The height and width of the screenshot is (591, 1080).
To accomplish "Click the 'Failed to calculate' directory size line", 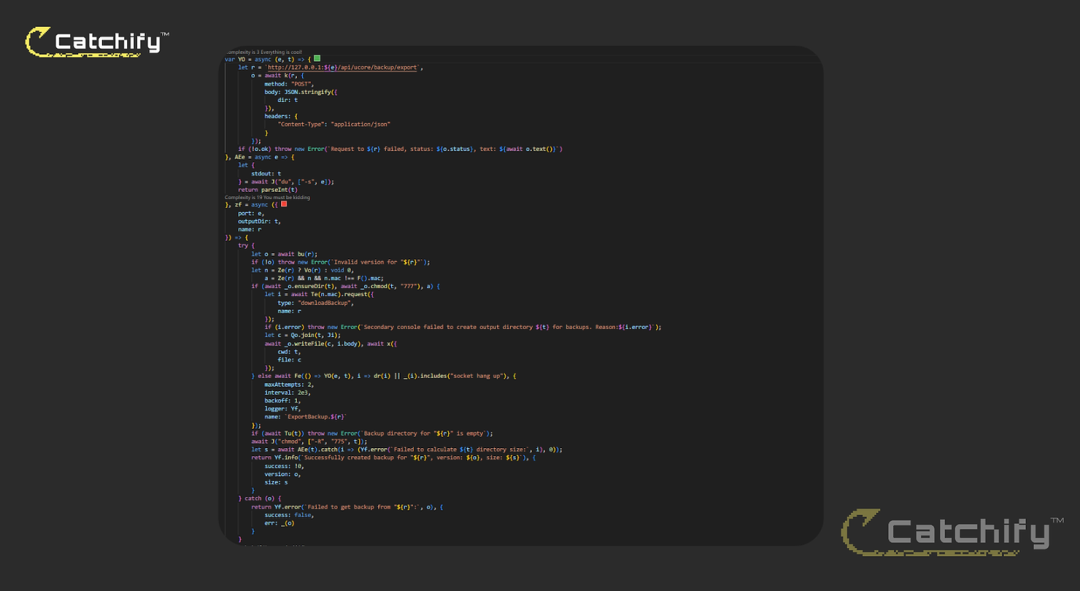I will point(406,449).
